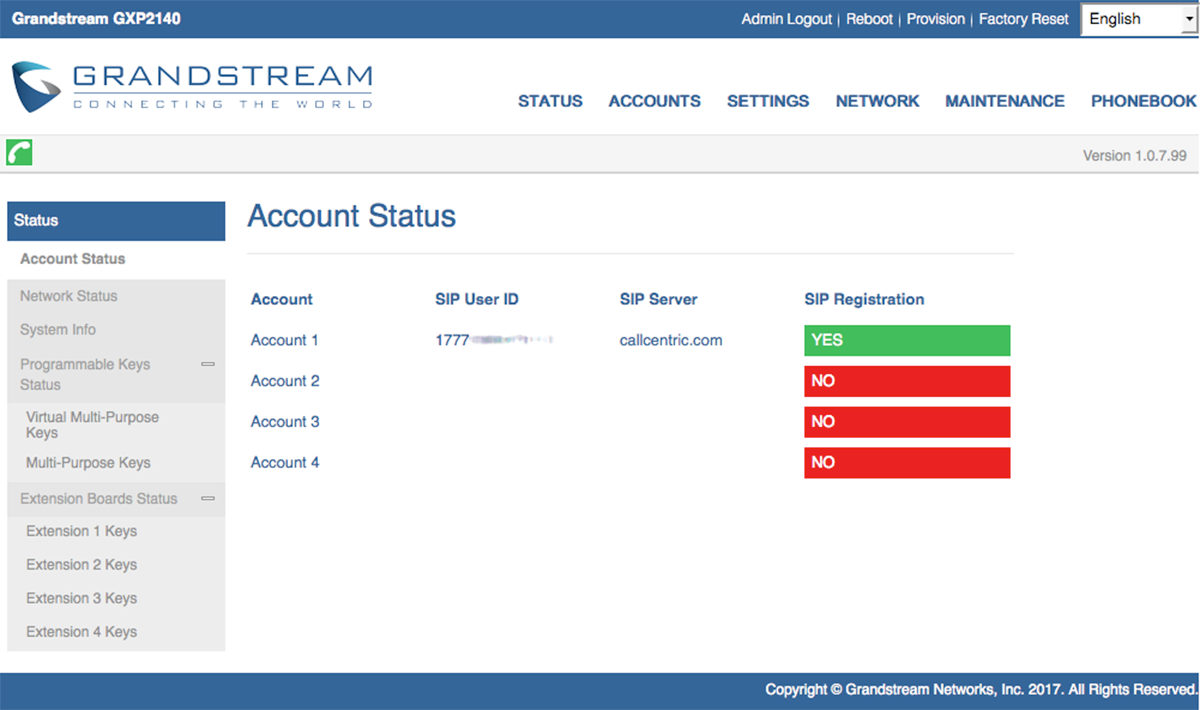
Task: Click the Reboot link
Action: click(870, 19)
